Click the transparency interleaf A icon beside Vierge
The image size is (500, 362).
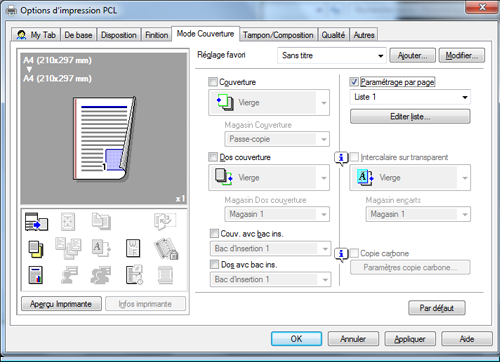[x=365, y=177]
